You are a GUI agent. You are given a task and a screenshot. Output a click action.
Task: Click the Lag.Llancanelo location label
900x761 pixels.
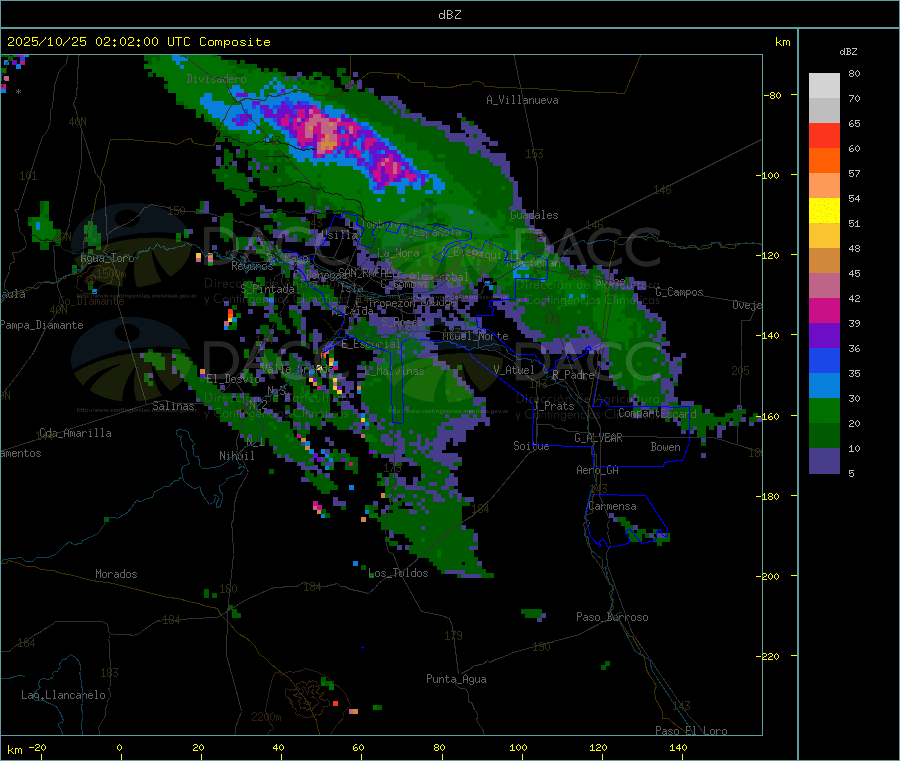(64, 696)
